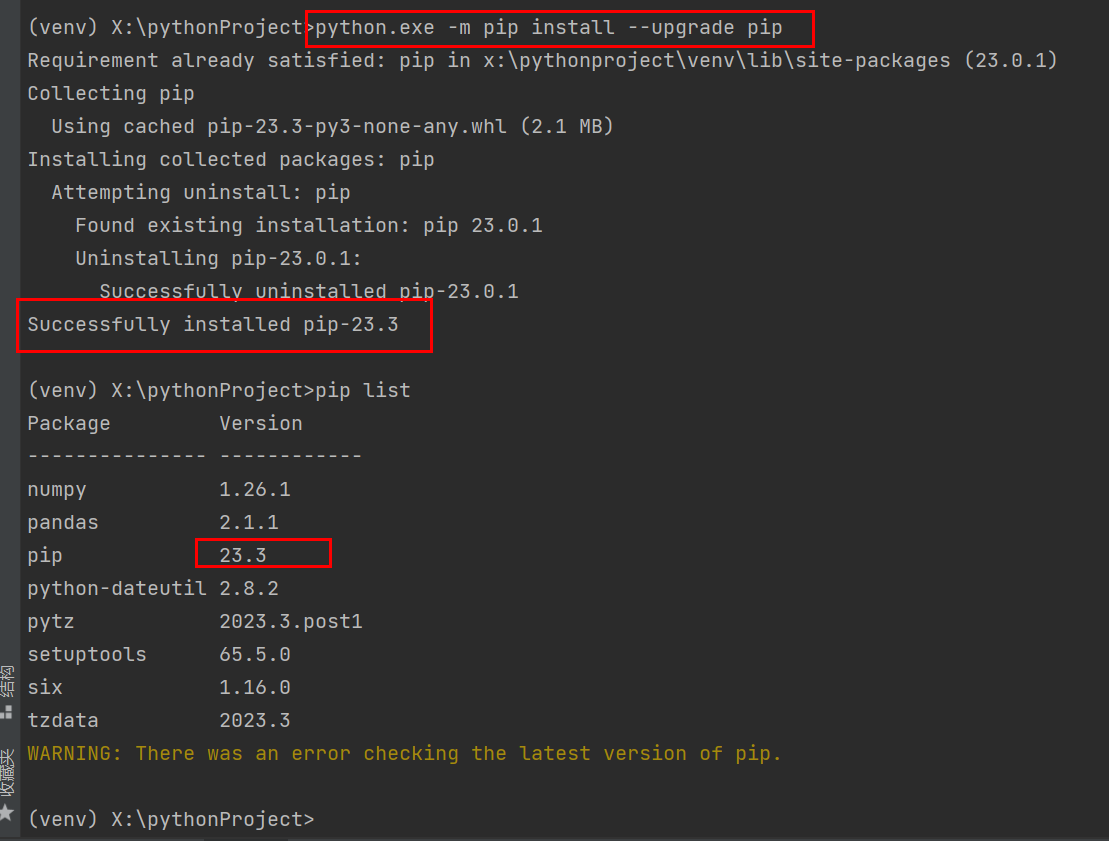Viewport: 1109px width, 841px height.
Task: Open the 结构 side tool tab
Action: (x=7, y=683)
